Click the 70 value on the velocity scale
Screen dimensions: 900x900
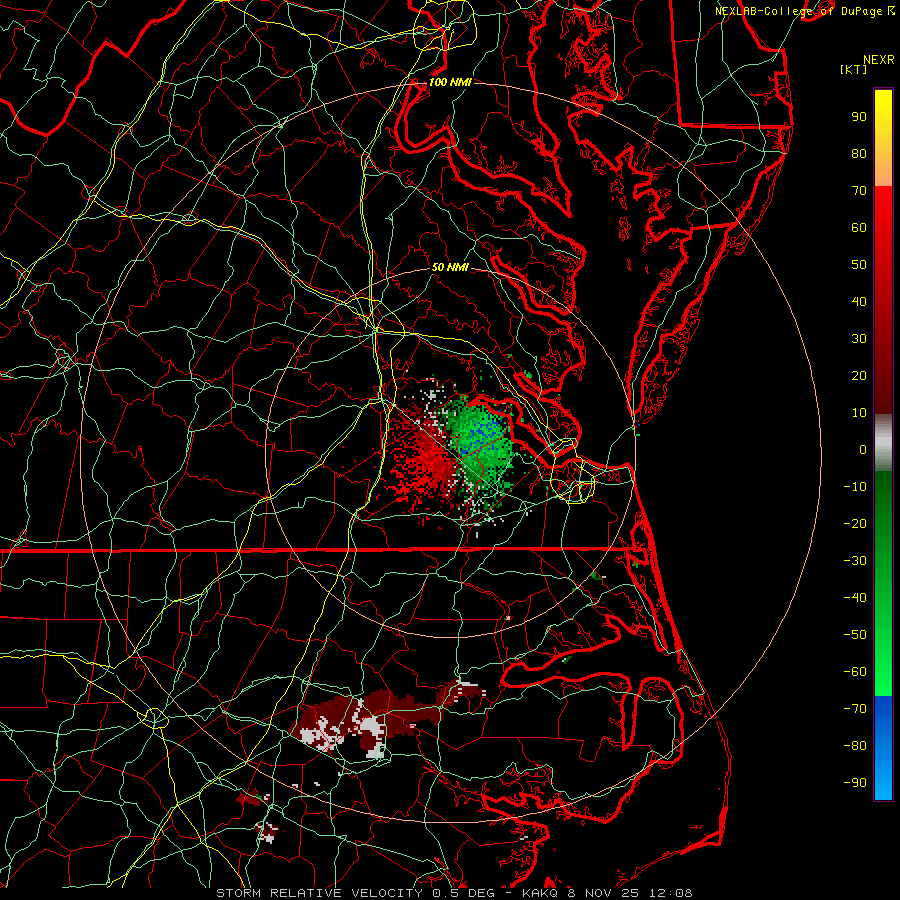(x=859, y=191)
